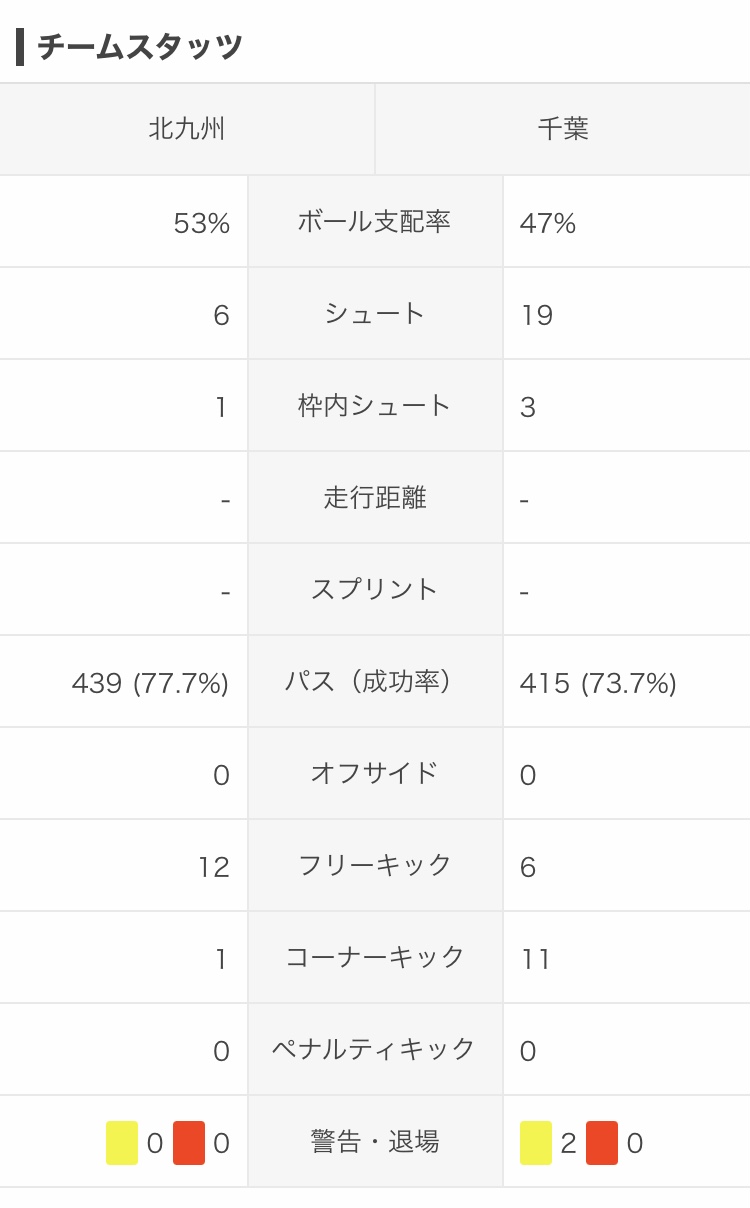Select the 北九州 team header
This screenshot has width=750, height=1208.
click(x=187, y=129)
